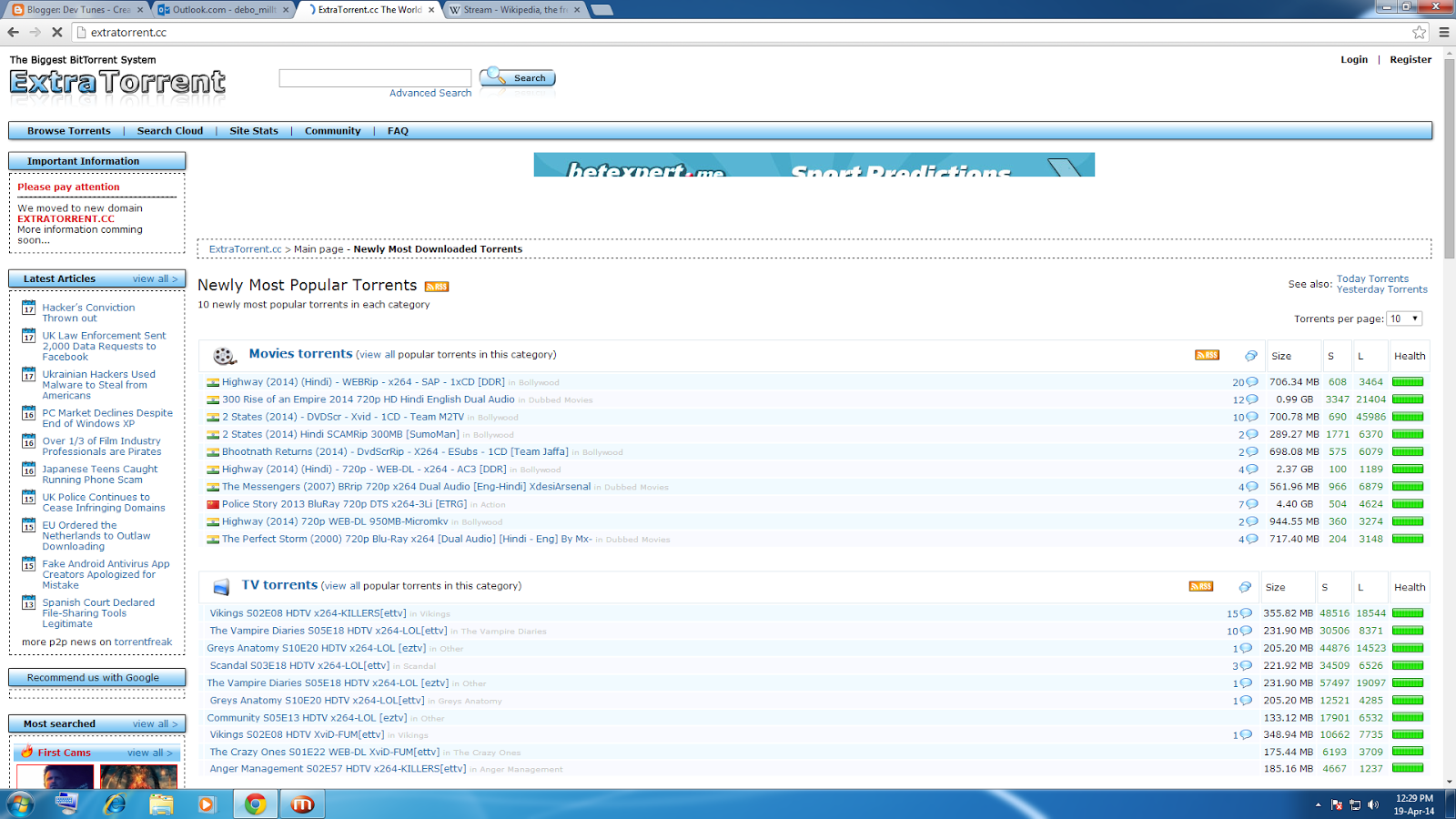Click the comments bubble icon in TV torrents header
The width and height of the screenshot is (1456, 819).
pos(1245,587)
